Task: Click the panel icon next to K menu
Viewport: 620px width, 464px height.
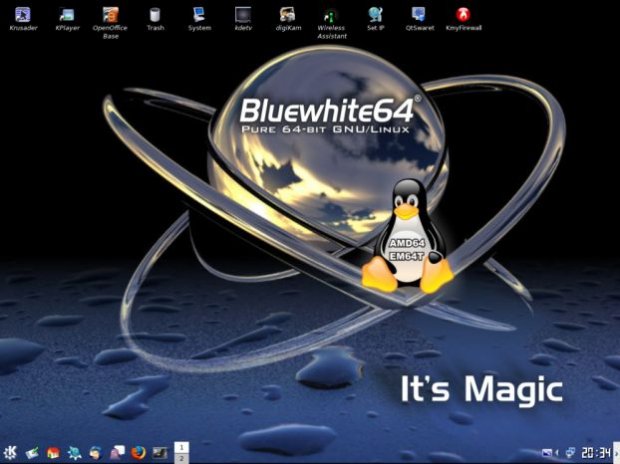Action: 32,452
